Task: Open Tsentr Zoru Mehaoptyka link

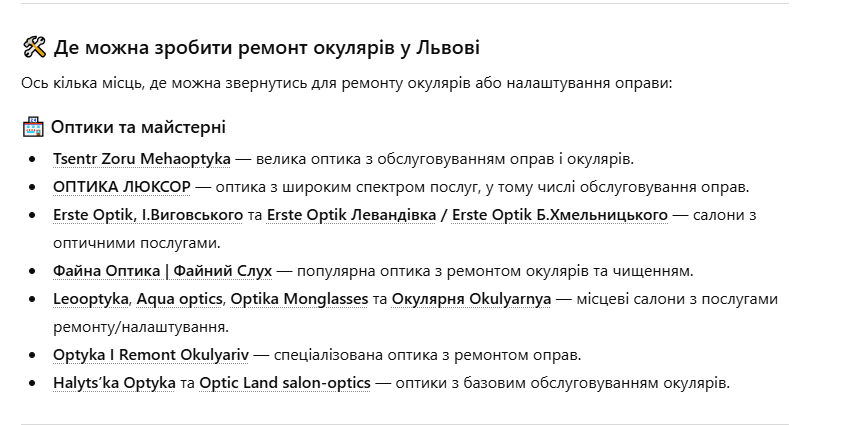Action: click(142, 159)
